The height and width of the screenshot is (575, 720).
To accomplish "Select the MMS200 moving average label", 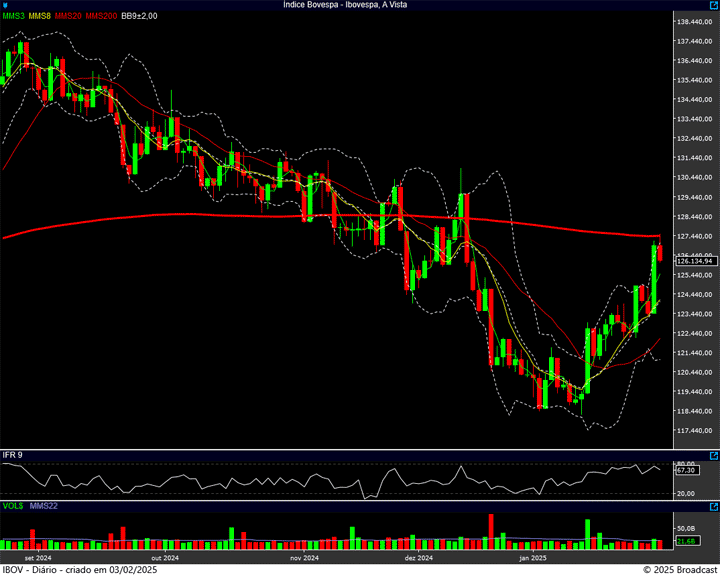I will point(101,16).
